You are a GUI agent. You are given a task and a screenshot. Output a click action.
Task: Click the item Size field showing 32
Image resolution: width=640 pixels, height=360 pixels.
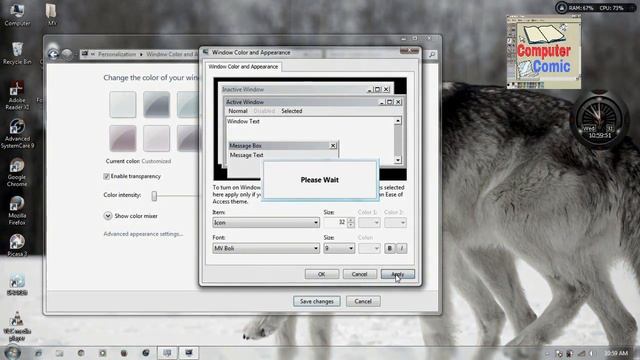tap(335, 222)
